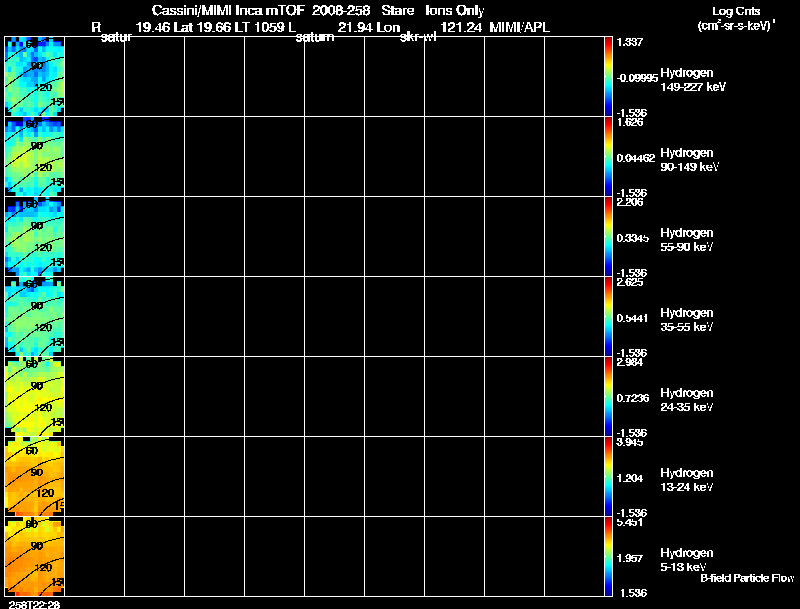This screenshot has width=800, height=609.
Task: Click the color bar beside Hydrogen 149-227 keV
Action: tap(608, 77)
